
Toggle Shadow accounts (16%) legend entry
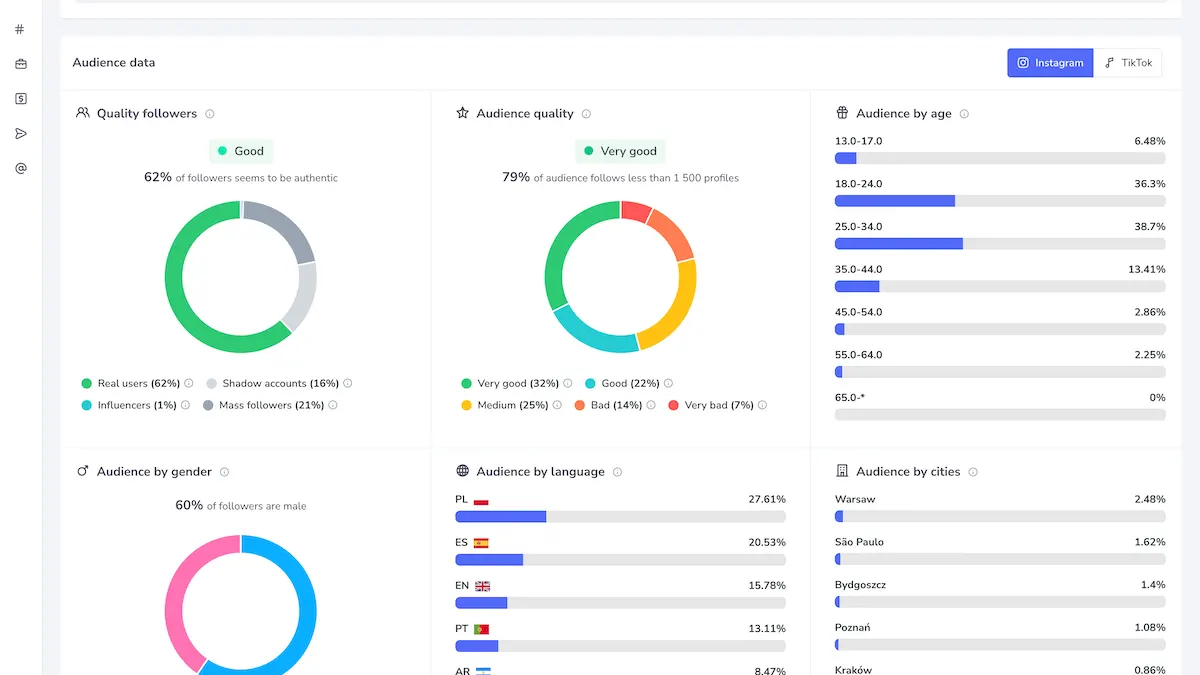(272, 383)
